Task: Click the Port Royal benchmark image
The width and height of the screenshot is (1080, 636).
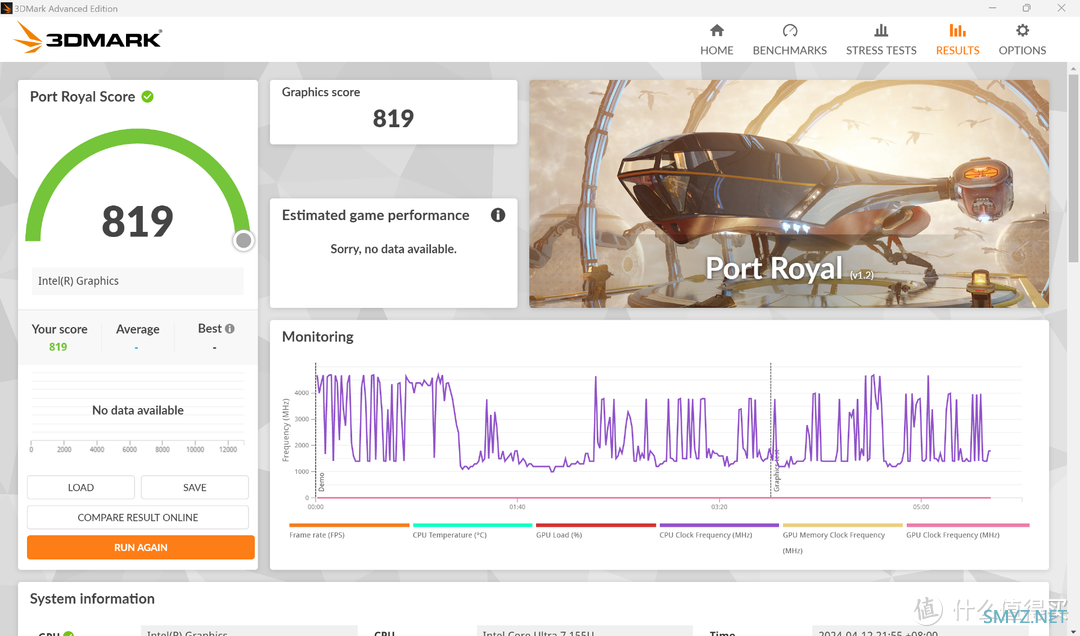Action: coord(789,194)
